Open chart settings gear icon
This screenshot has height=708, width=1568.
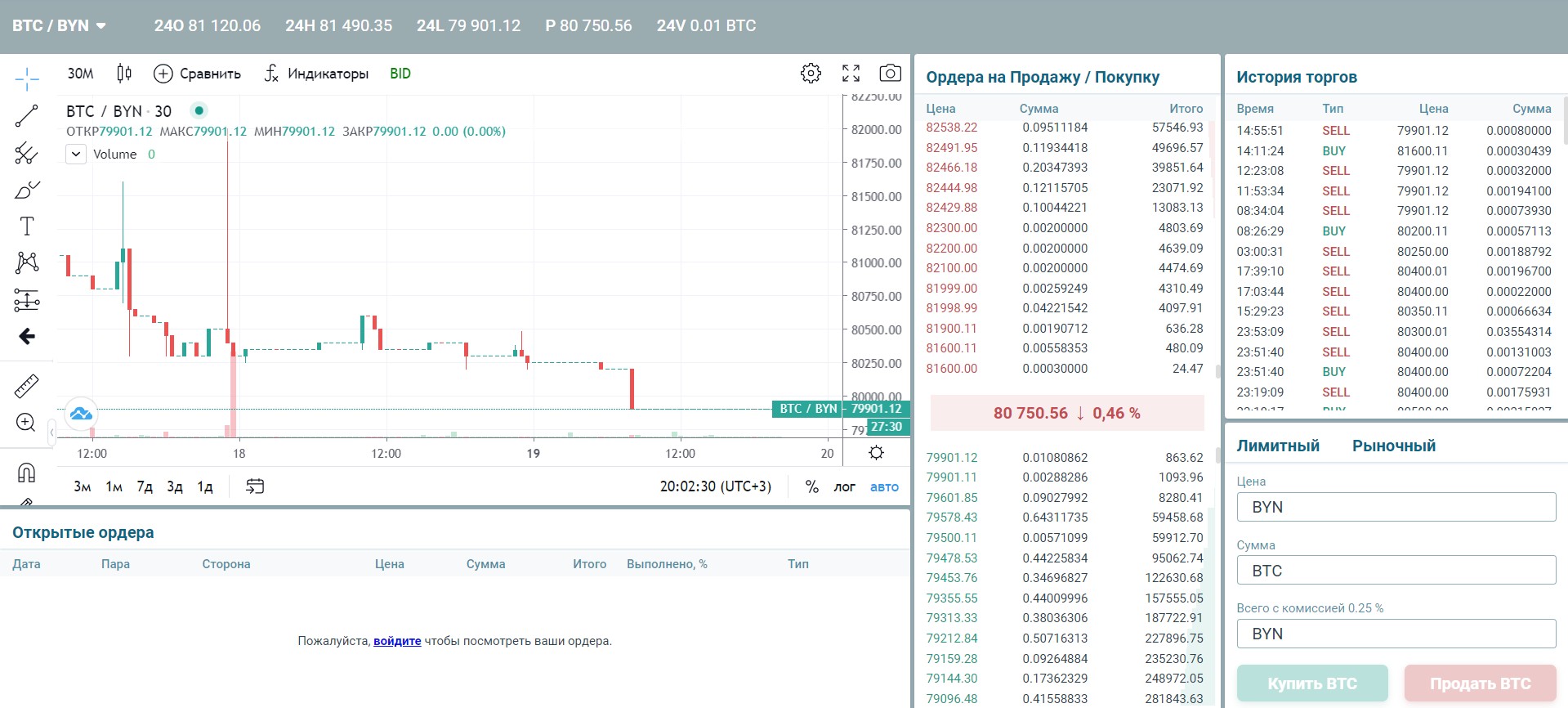(x=811, y=74)
